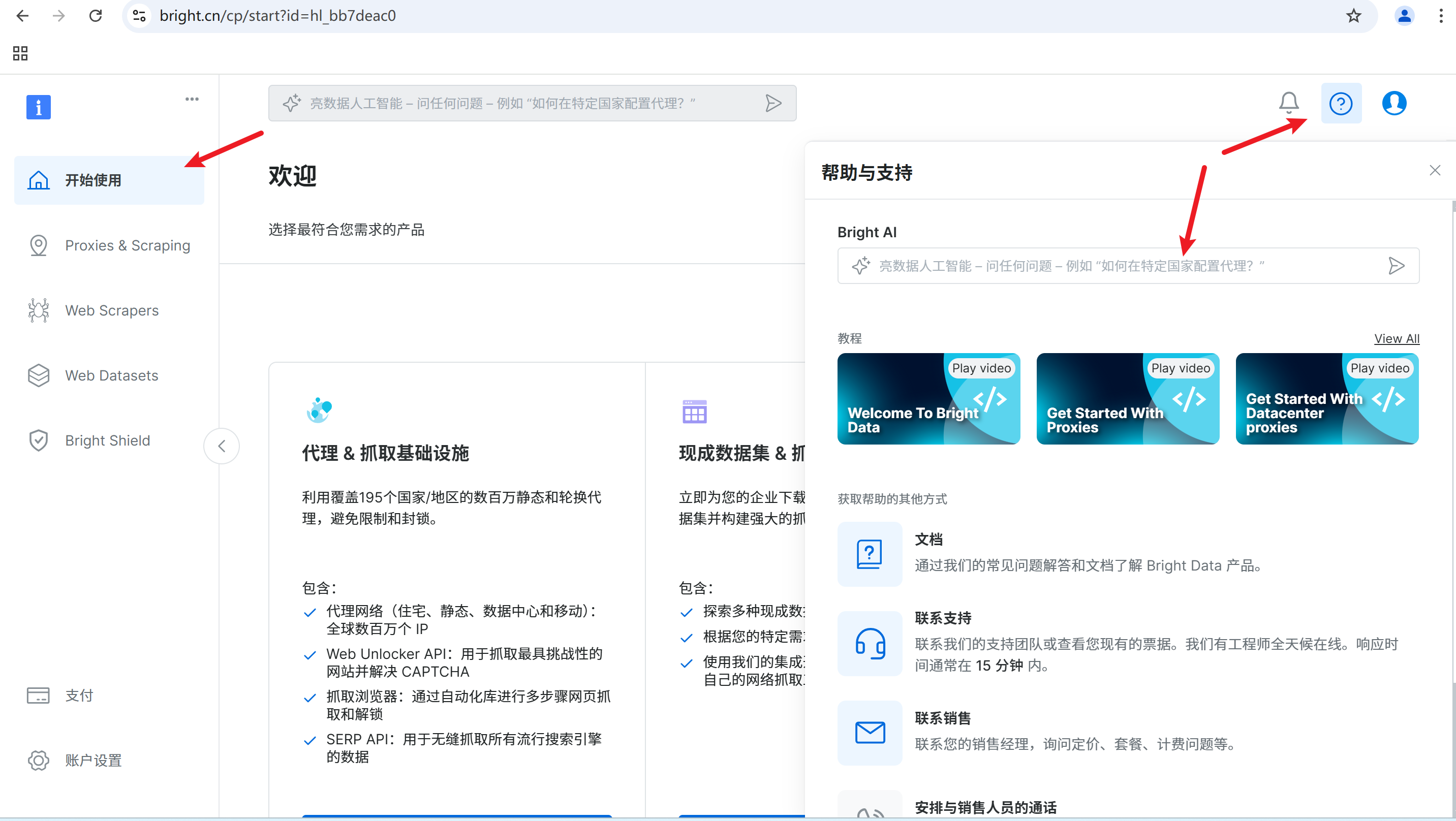Click View All tutorials link

pyautogui.click(x=1396, y=338)
